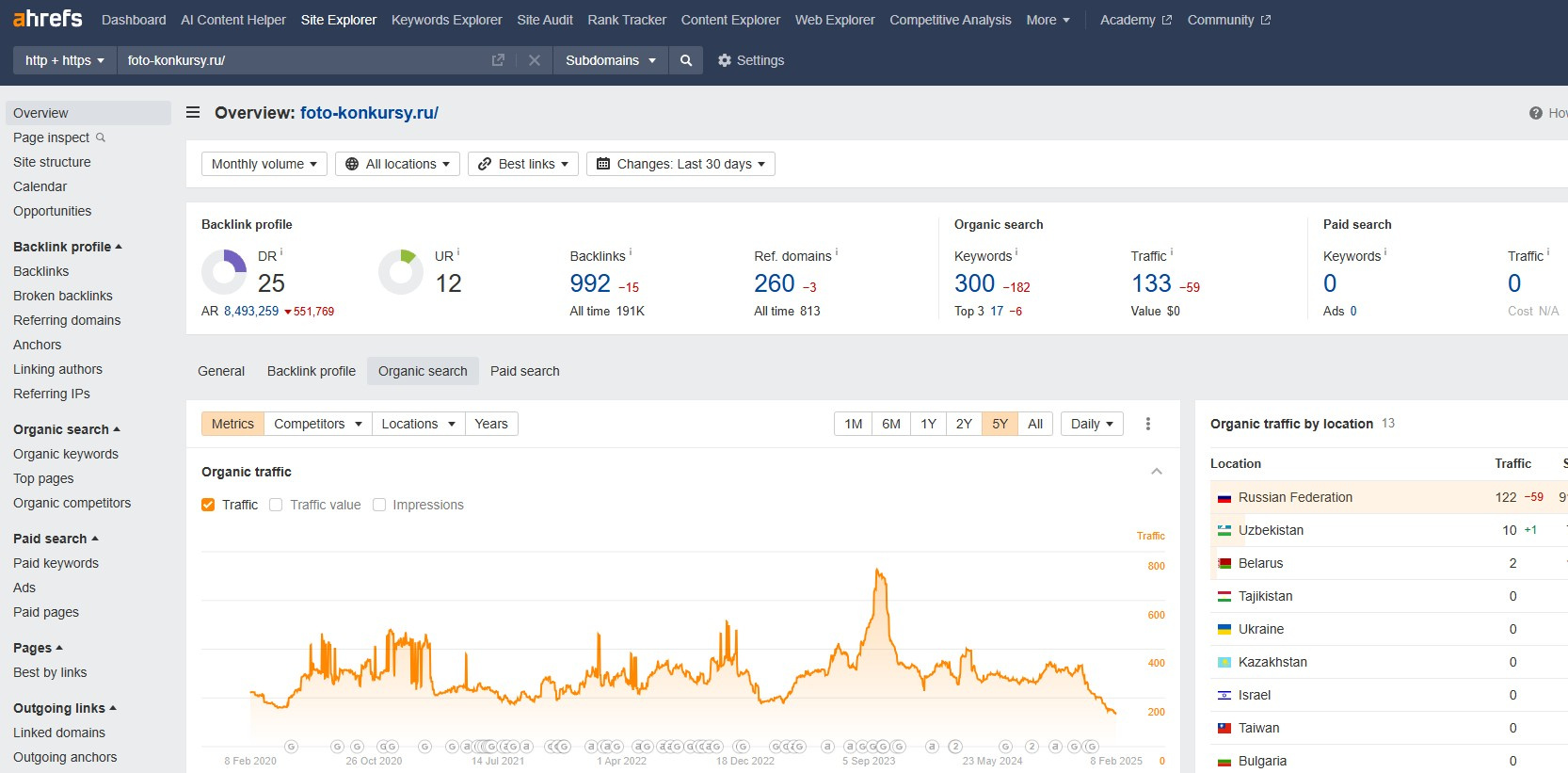1568x773 pixels.
Task: Click the Academy external link icon
Action: tap(1167, 20)
